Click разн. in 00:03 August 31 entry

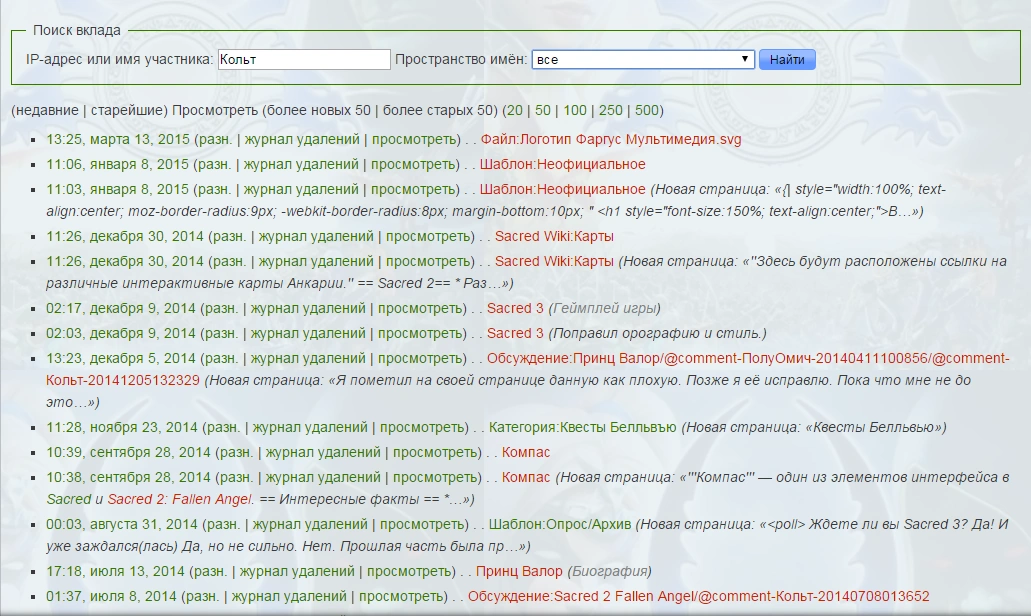(x=222, y=525)
